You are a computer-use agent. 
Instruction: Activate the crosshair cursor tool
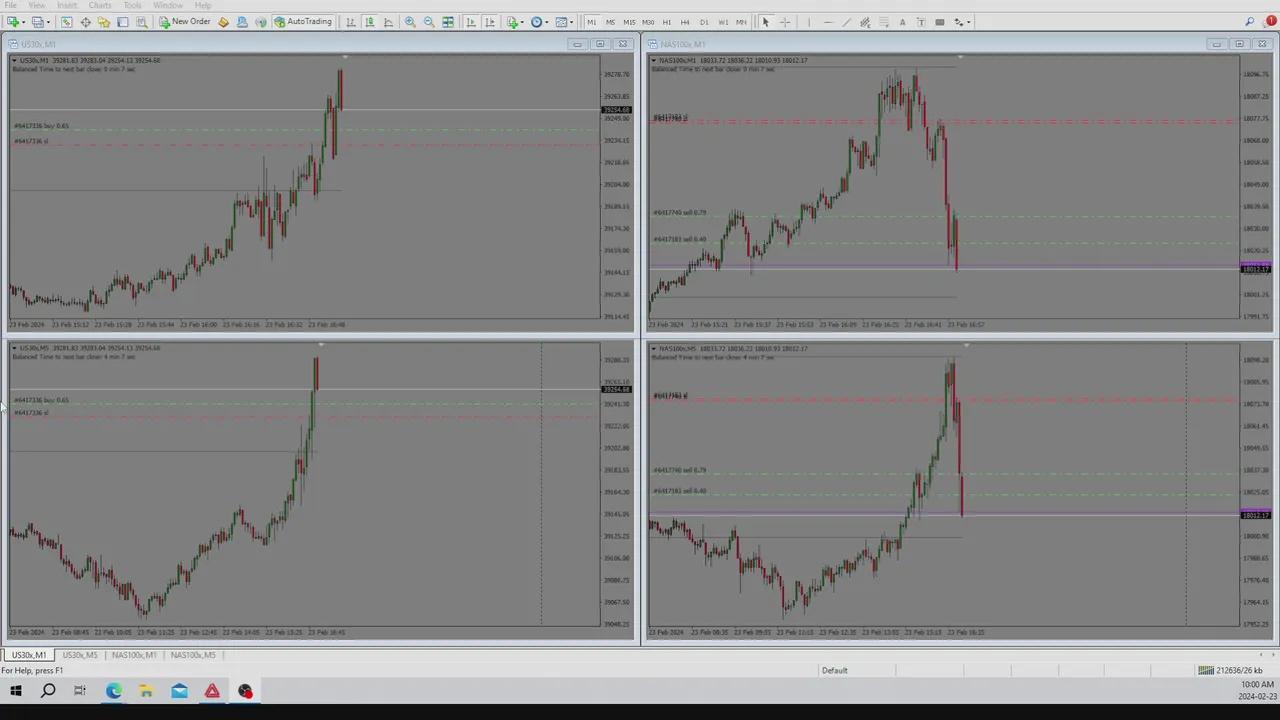[785, 22]
